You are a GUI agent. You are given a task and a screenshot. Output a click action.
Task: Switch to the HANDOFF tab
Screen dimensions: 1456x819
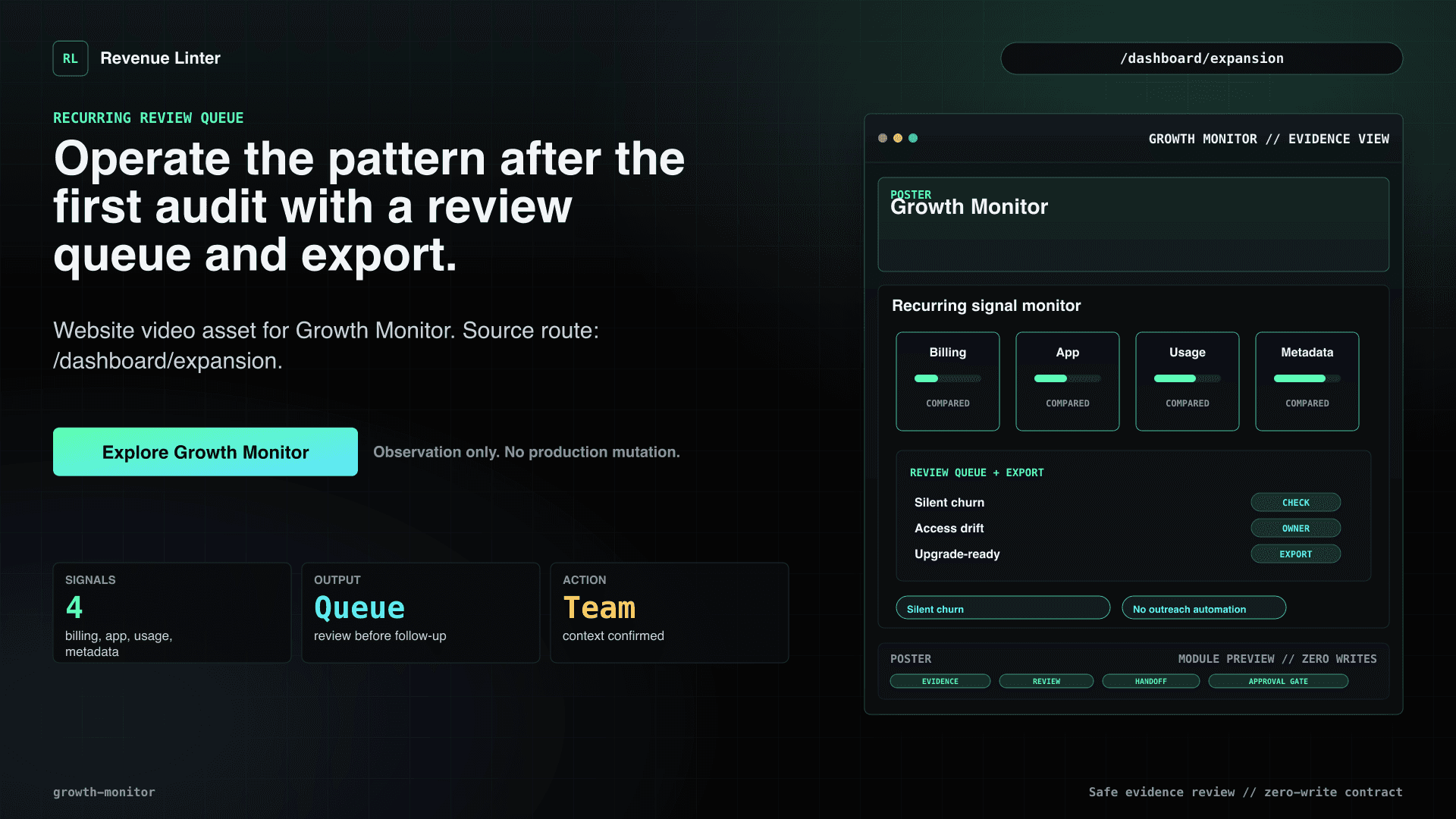click(1151, 681)
